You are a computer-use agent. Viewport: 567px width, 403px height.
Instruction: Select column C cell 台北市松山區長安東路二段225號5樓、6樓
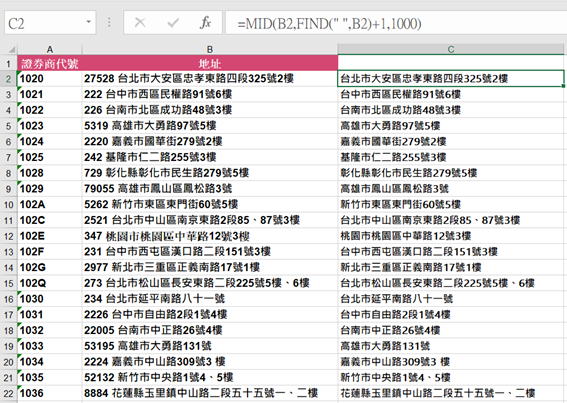451,283
